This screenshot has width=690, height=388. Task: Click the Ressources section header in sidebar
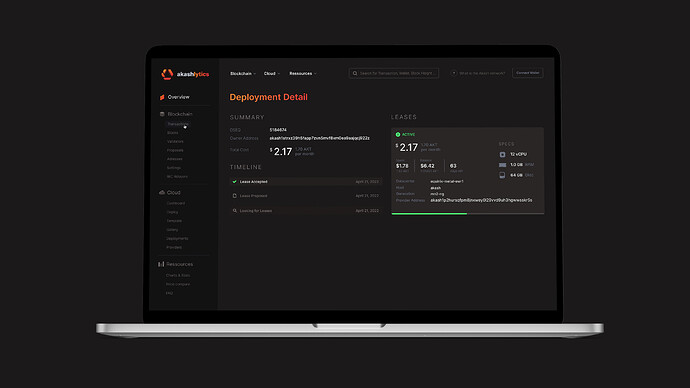click(x=180, y=264)
